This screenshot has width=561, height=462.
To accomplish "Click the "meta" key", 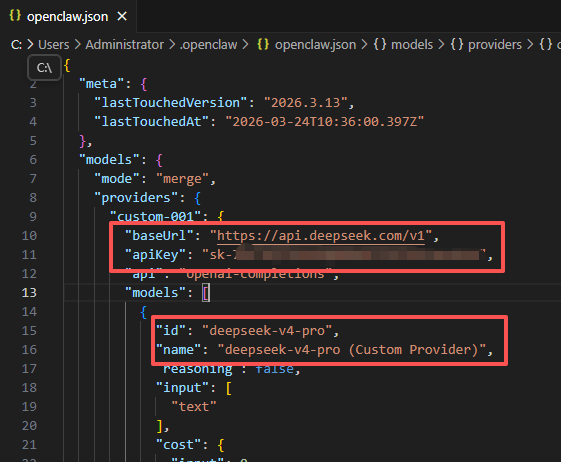I will pos(101,84).
